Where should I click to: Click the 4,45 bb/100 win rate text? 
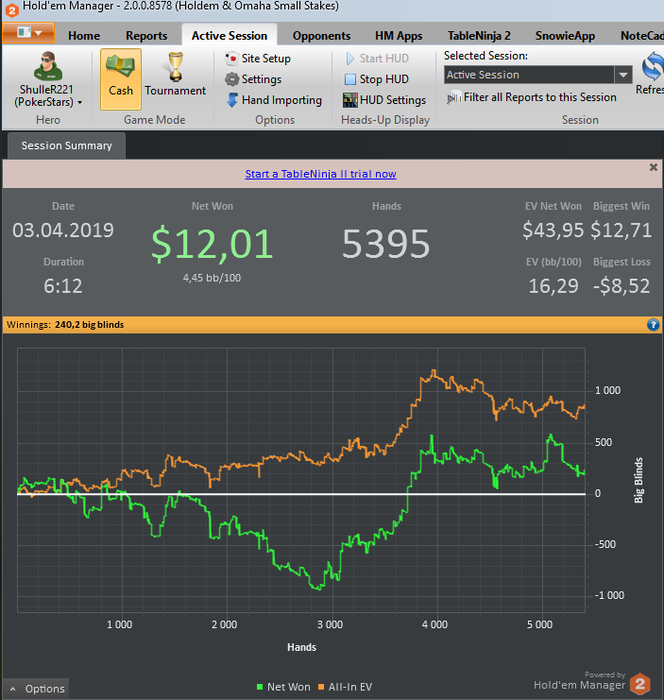[x=212, y=278]
